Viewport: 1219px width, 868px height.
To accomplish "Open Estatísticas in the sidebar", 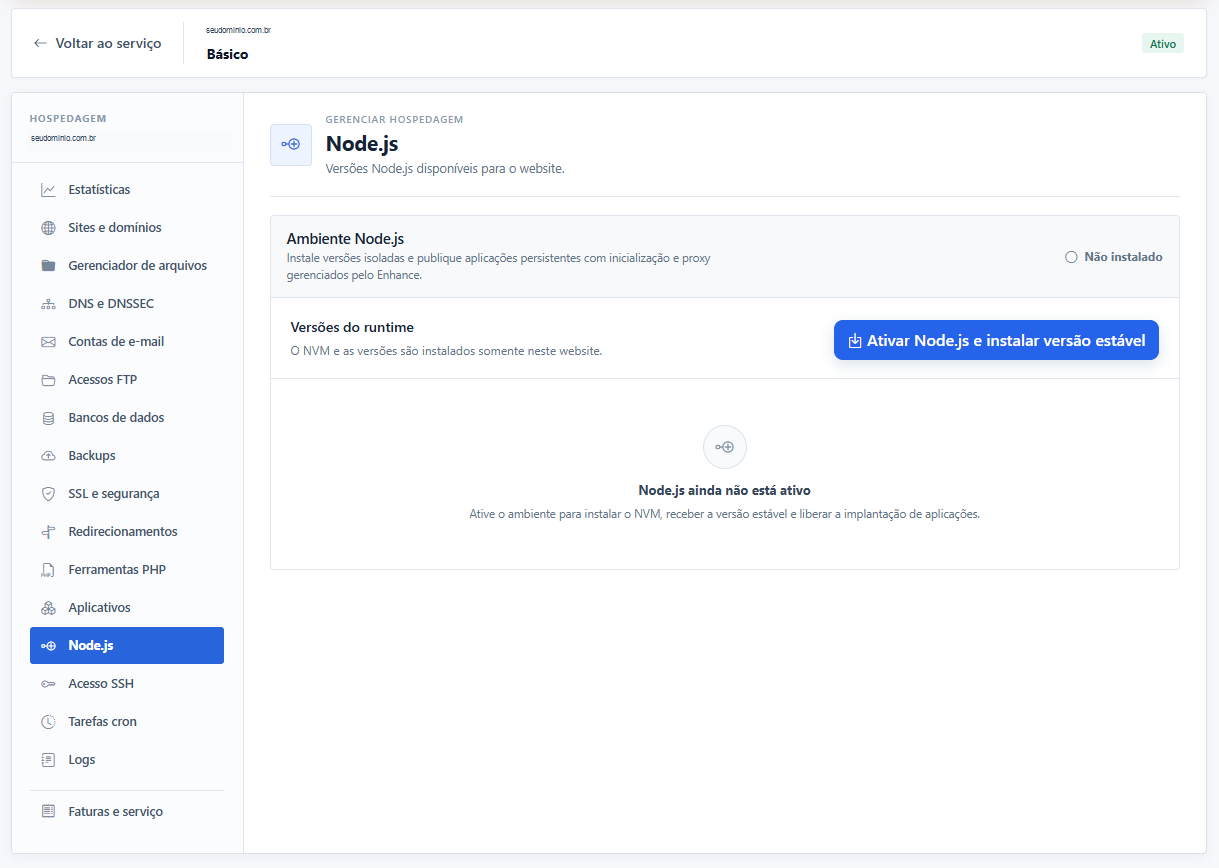I will point(127,190).
